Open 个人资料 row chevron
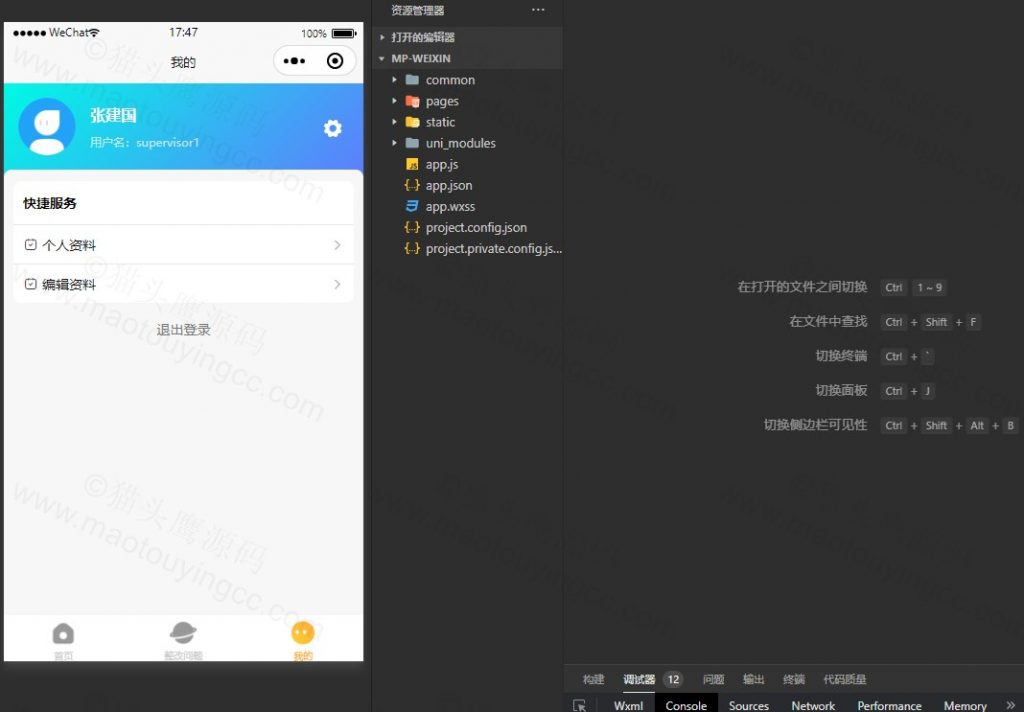Screen dimensions: 1024x712 point(337,245)
